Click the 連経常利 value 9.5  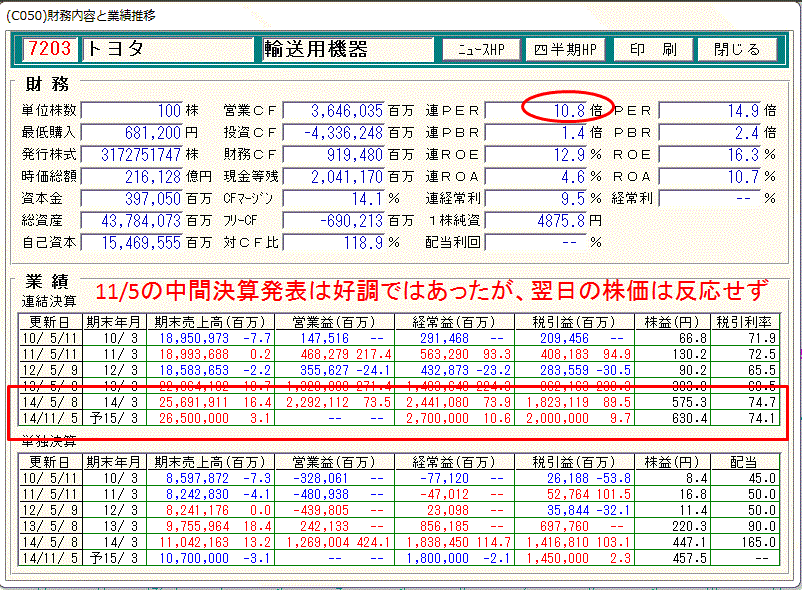click(x=536, y=198)
